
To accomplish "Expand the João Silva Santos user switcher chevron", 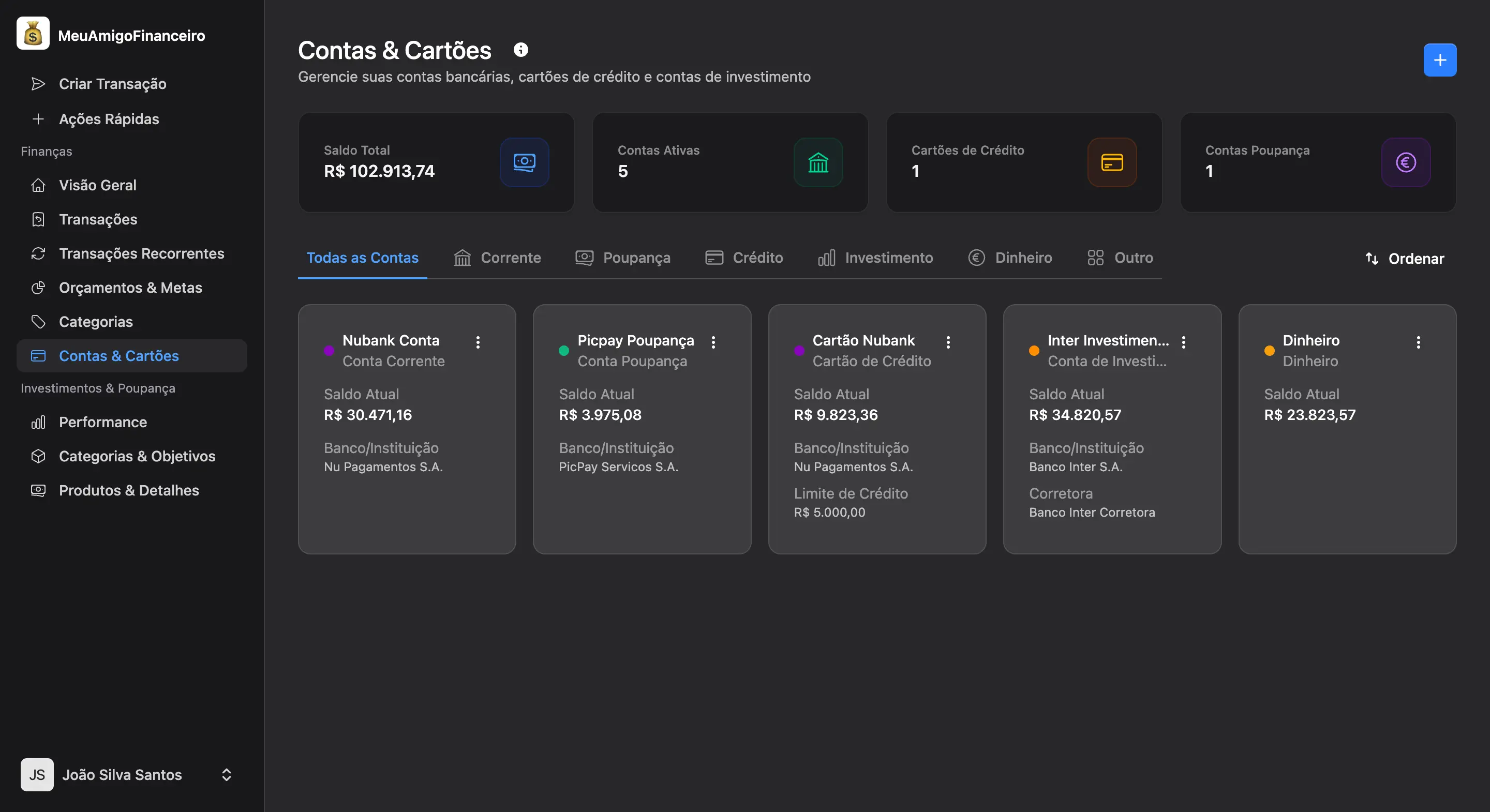I will tap(227, 774).
